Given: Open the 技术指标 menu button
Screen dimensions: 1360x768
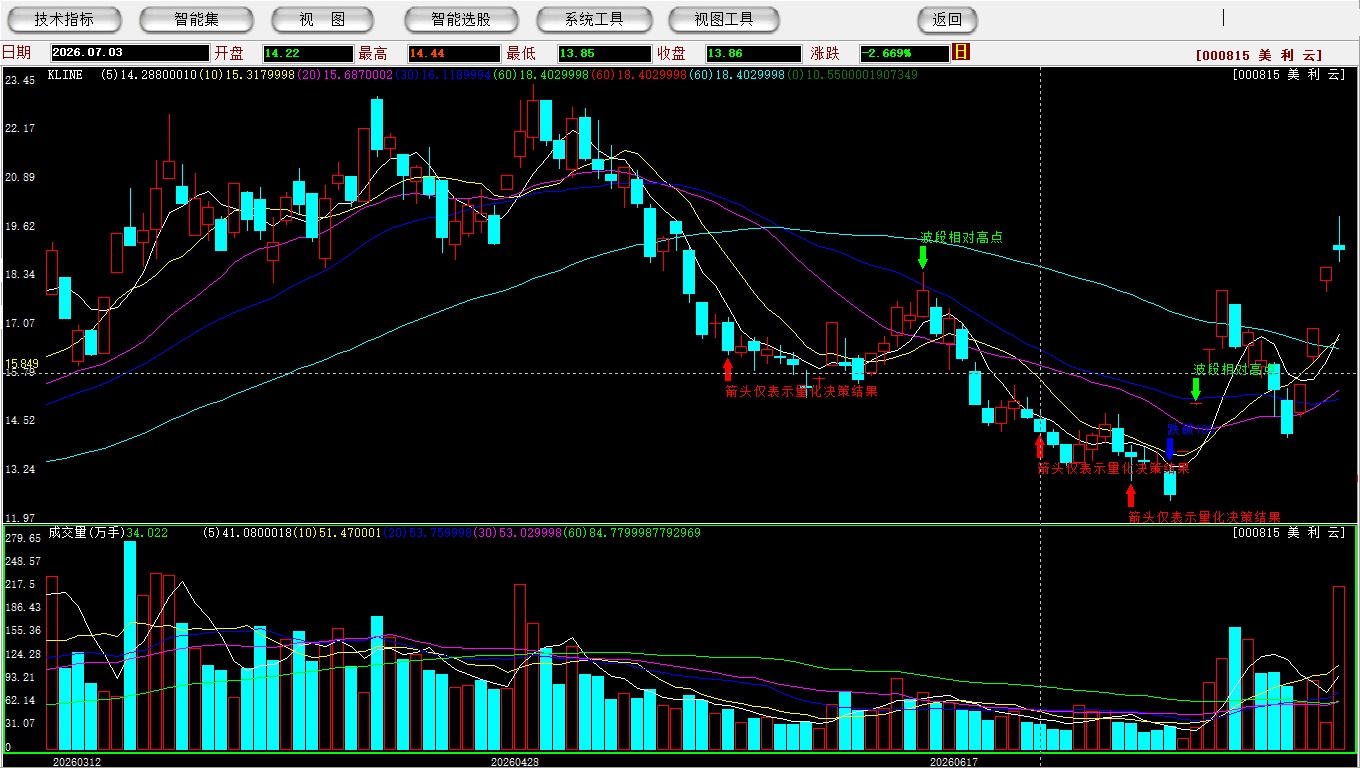Looking at the screenshot, I should pyautogui.click(x=64, y=19).
